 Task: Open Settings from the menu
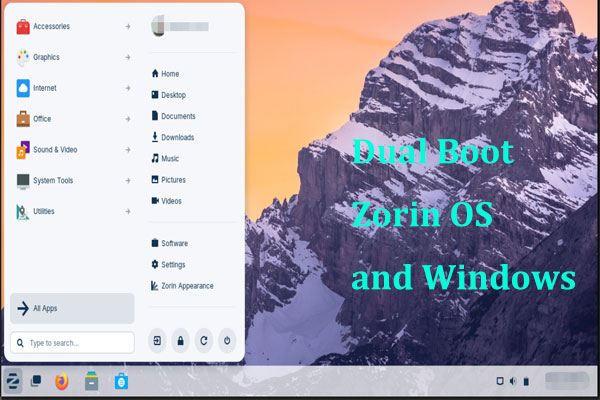coord(168,264)
